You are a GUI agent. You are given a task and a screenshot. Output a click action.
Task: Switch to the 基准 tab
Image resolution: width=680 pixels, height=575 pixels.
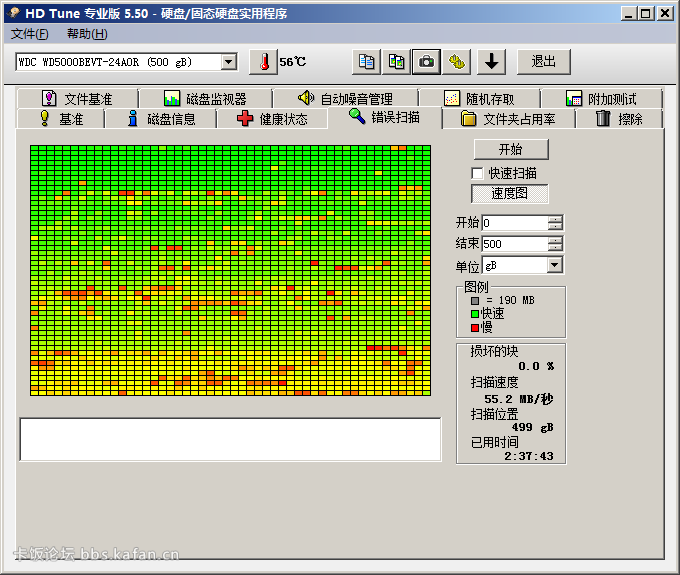coord(61,118)
